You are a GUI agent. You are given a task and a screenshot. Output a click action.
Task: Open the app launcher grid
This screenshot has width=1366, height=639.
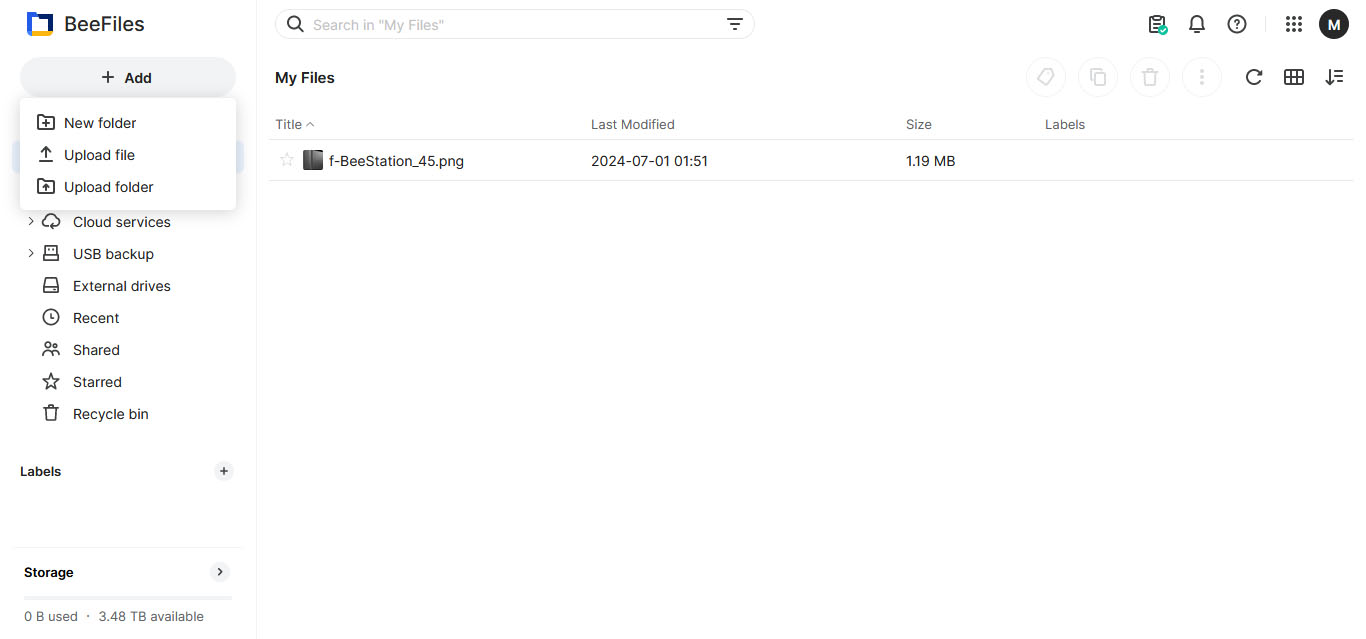point(1293,25)
